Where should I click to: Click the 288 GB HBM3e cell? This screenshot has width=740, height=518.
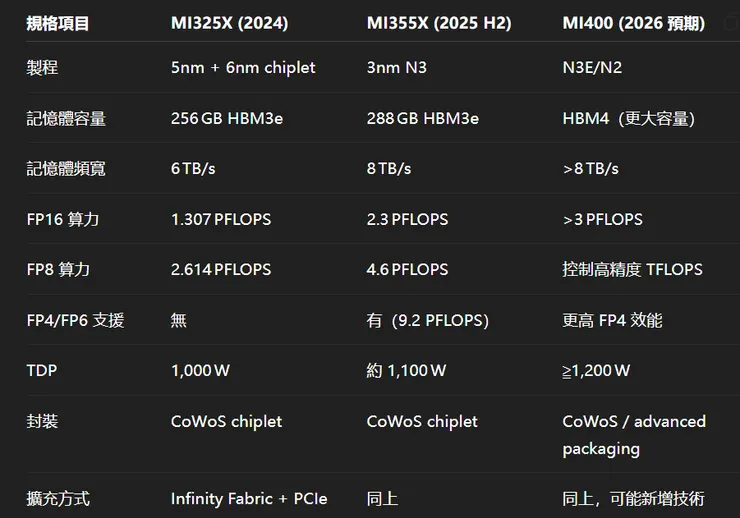pyautogui.click(x=423, y=119)
